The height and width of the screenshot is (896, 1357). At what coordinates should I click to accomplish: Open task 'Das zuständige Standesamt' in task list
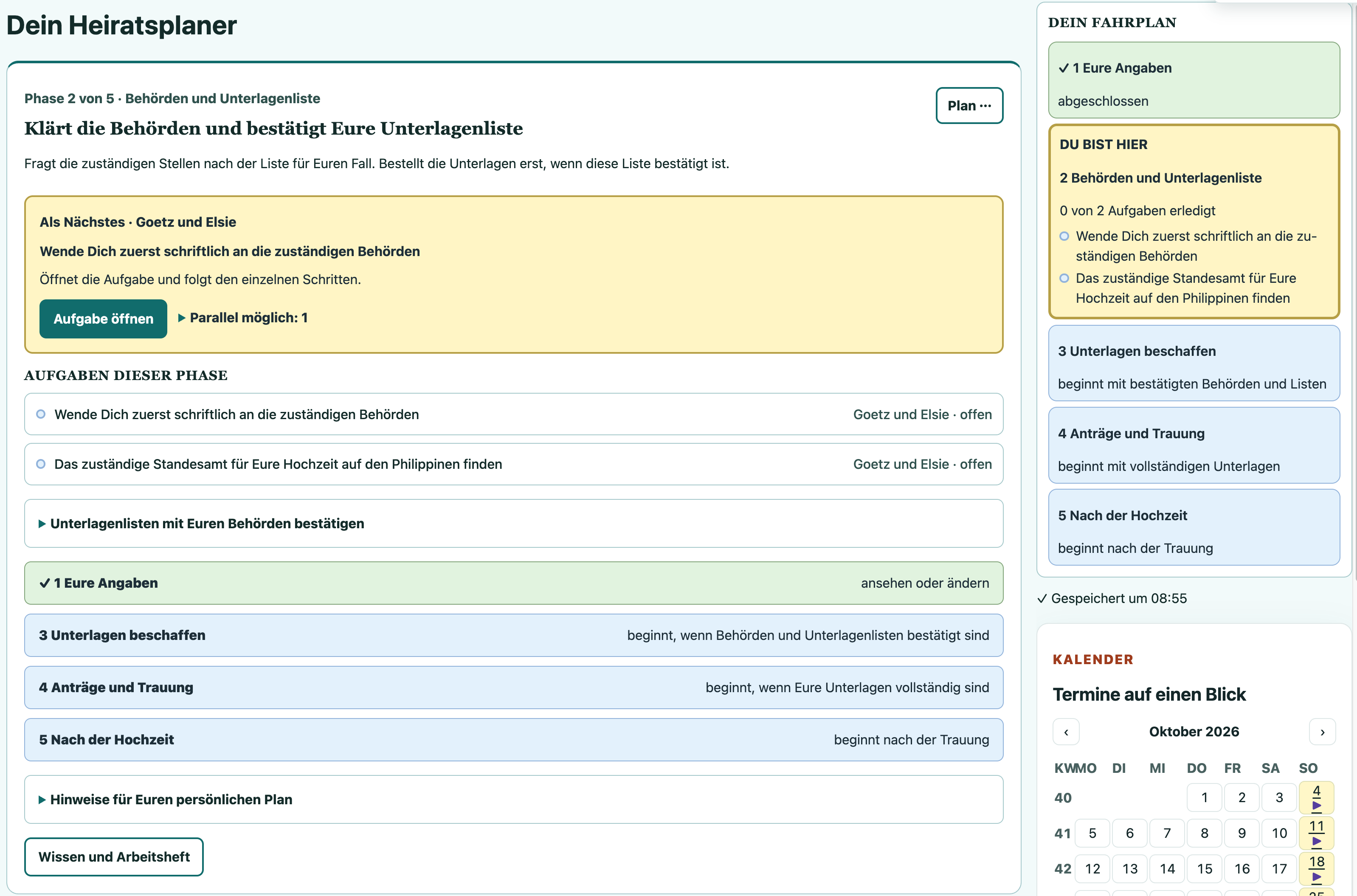tap(514, 464)
